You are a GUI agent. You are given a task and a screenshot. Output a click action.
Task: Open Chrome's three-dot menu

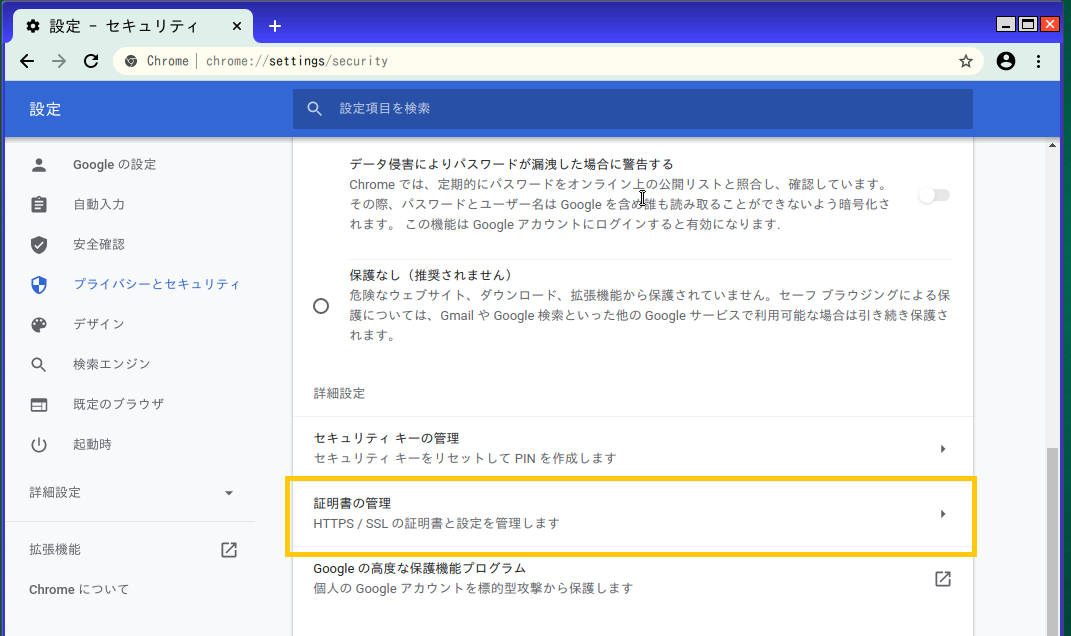(x=1038, y=61)
